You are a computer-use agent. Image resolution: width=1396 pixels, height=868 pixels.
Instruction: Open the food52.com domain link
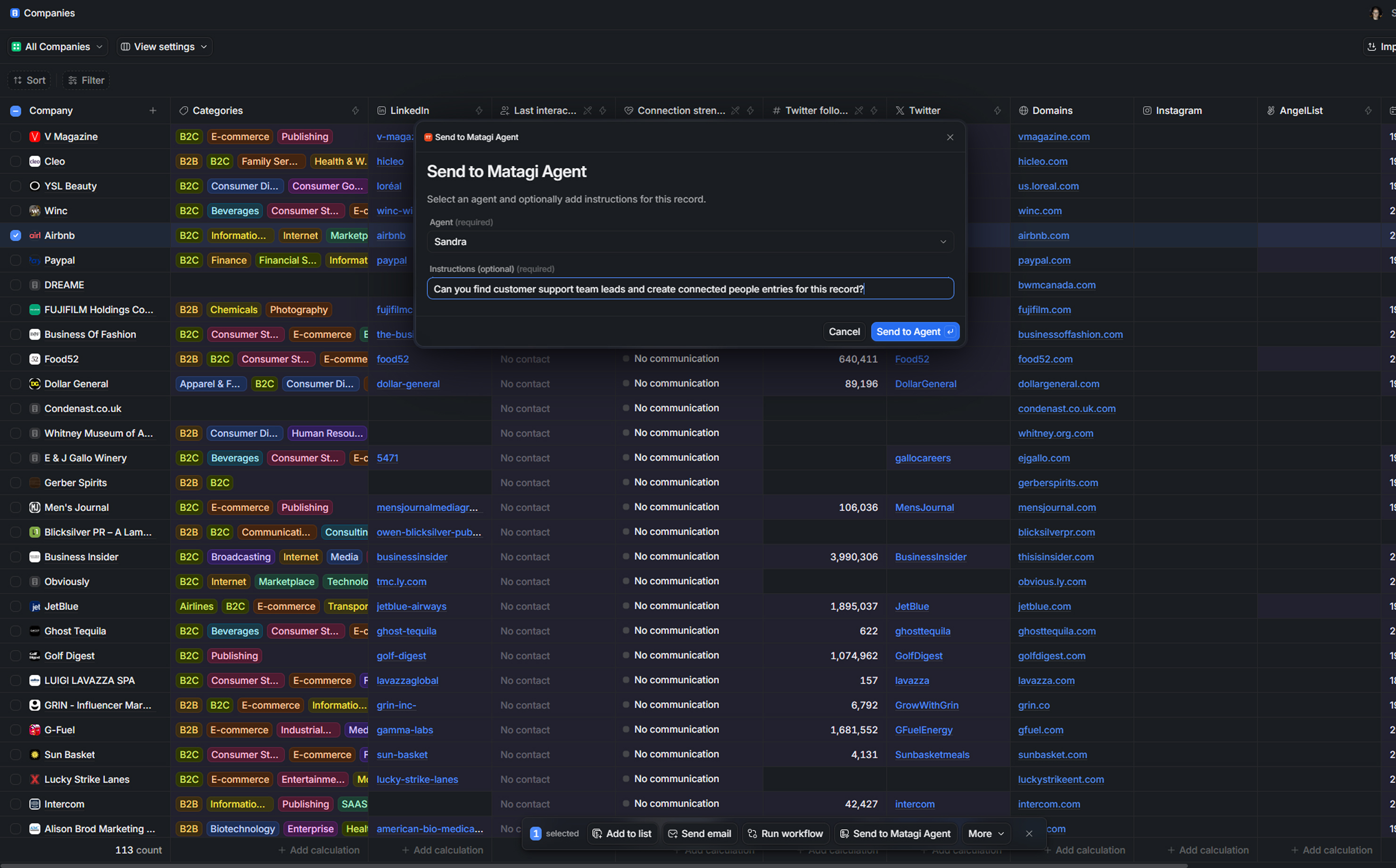tap(1045, 359)
